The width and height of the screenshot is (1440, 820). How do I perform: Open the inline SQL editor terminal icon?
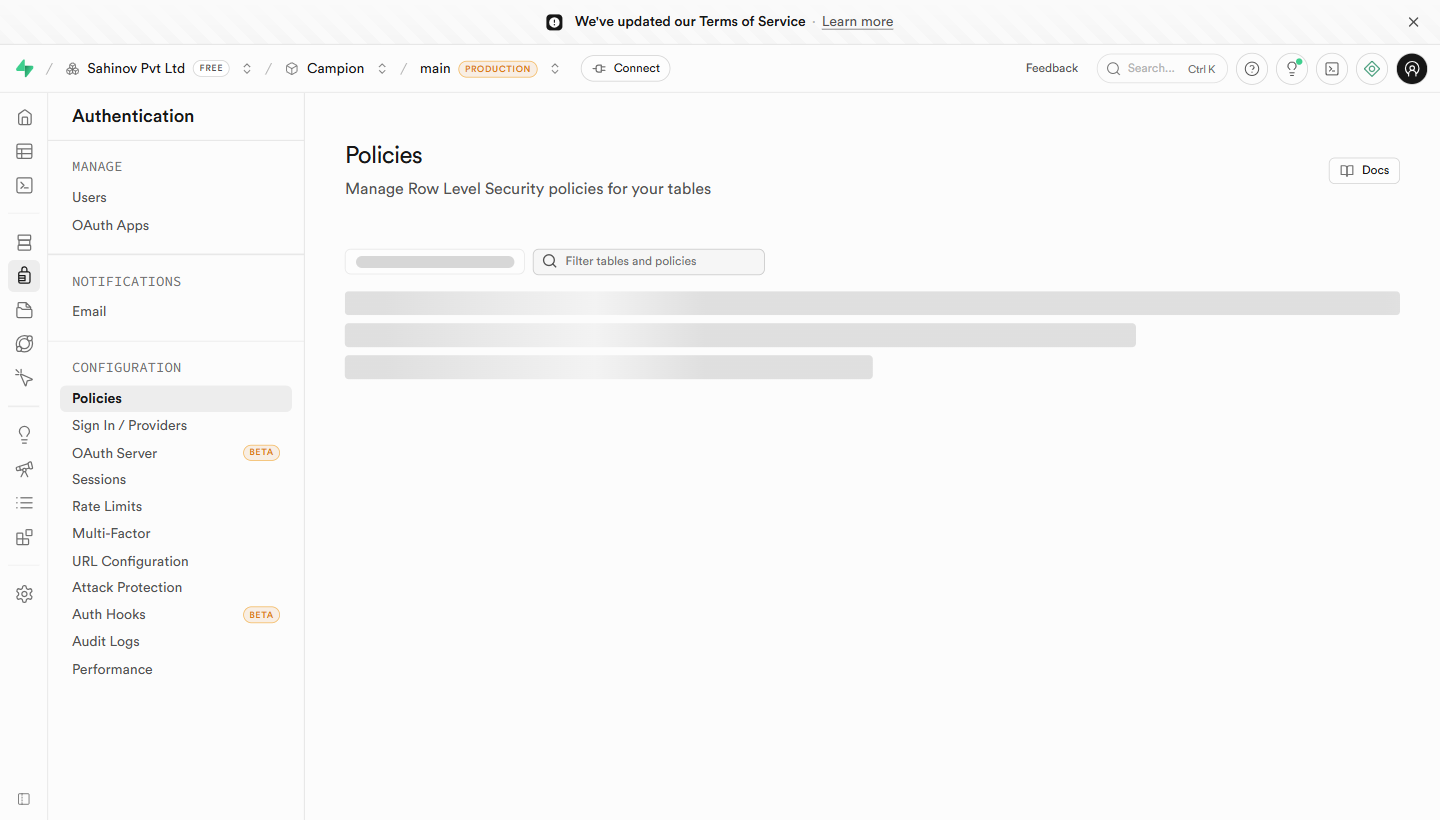[1332, 69]
